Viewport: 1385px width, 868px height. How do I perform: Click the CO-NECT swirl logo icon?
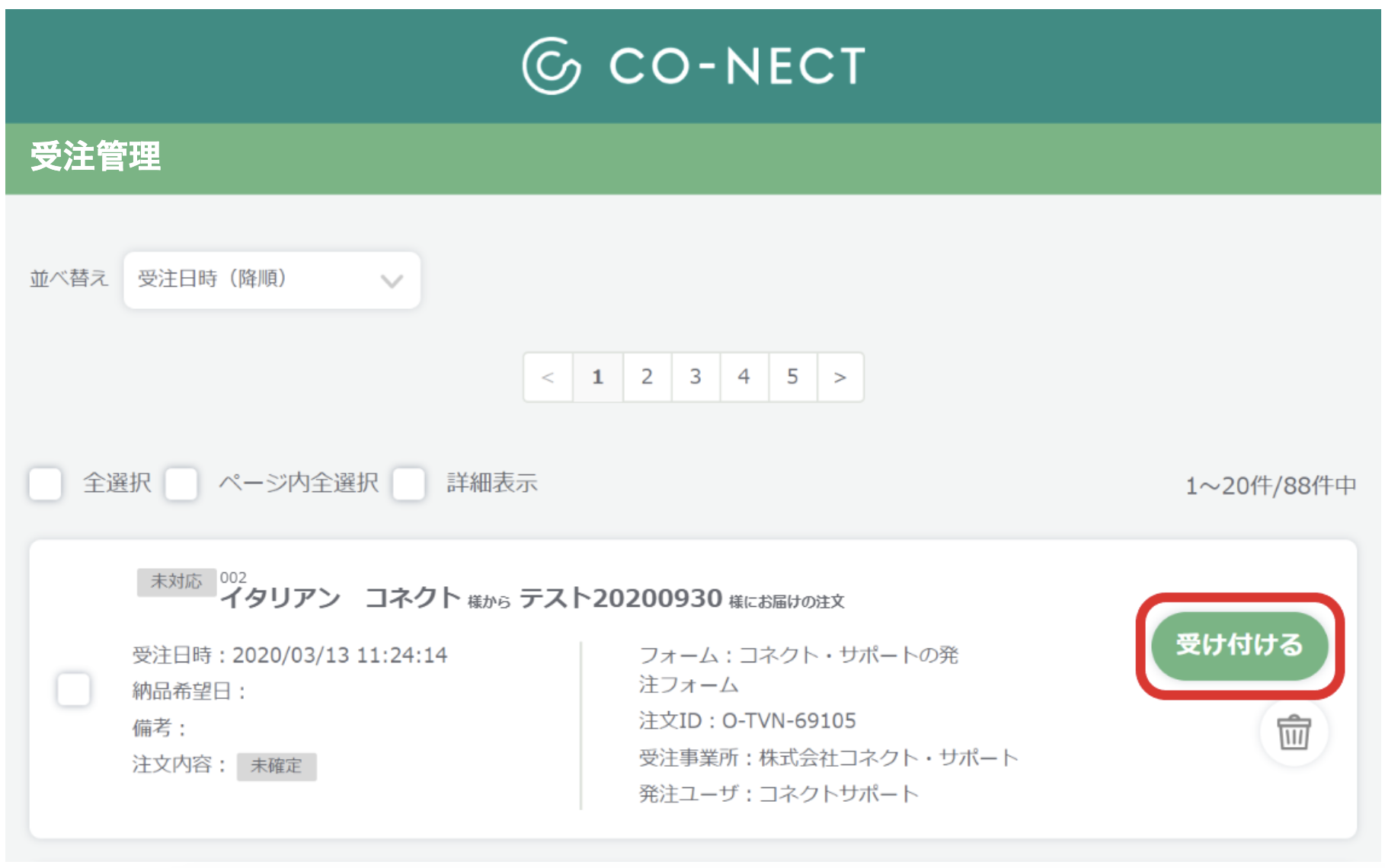(552, 65)
